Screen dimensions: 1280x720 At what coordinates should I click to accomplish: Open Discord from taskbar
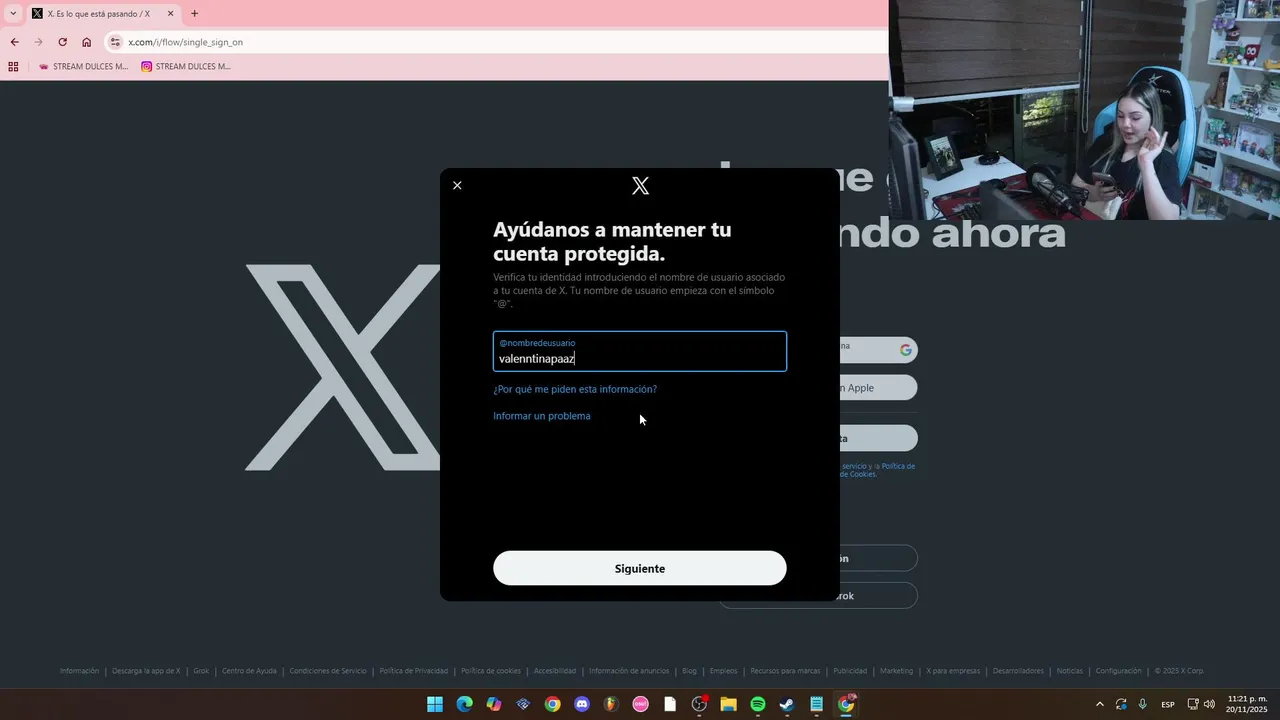point(582,704)
